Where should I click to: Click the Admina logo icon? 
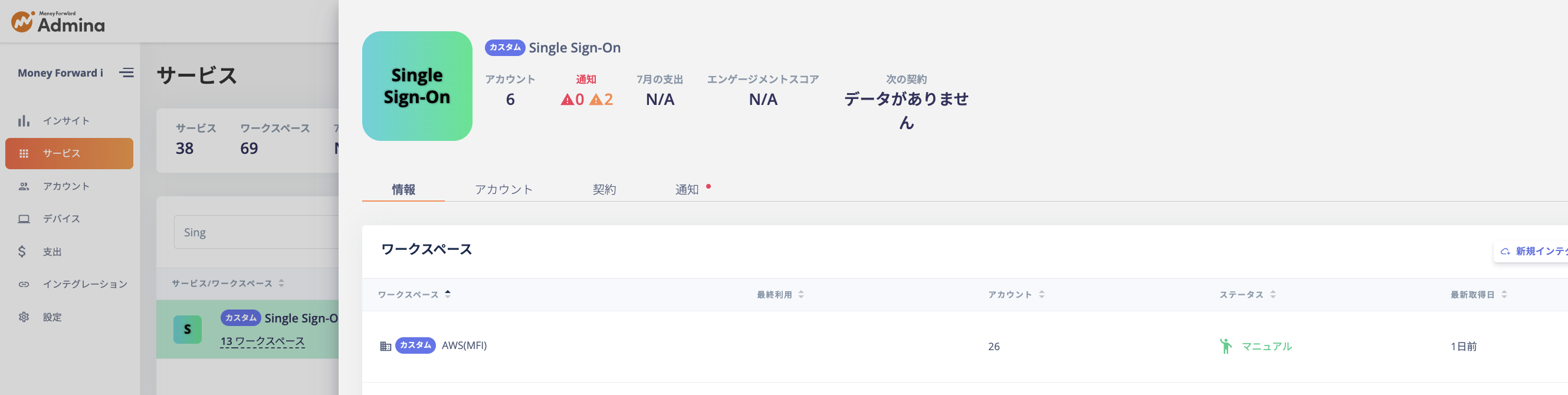[22, 22]
